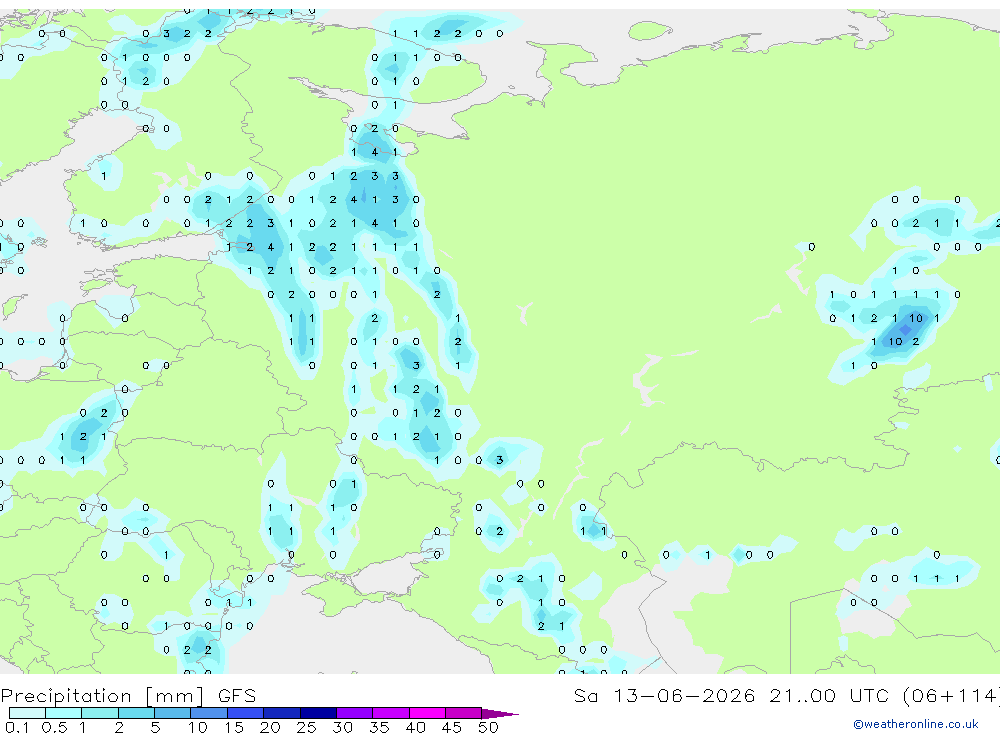This screenshot has width=1000, height=733.
Task: Select the legend scale label "30"
Action: point(342,727)
